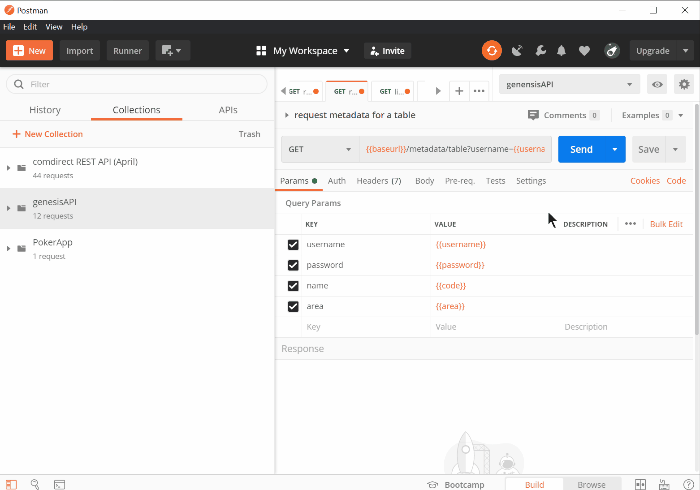Uncheck the area param checkbox

(x=293, y=306)
